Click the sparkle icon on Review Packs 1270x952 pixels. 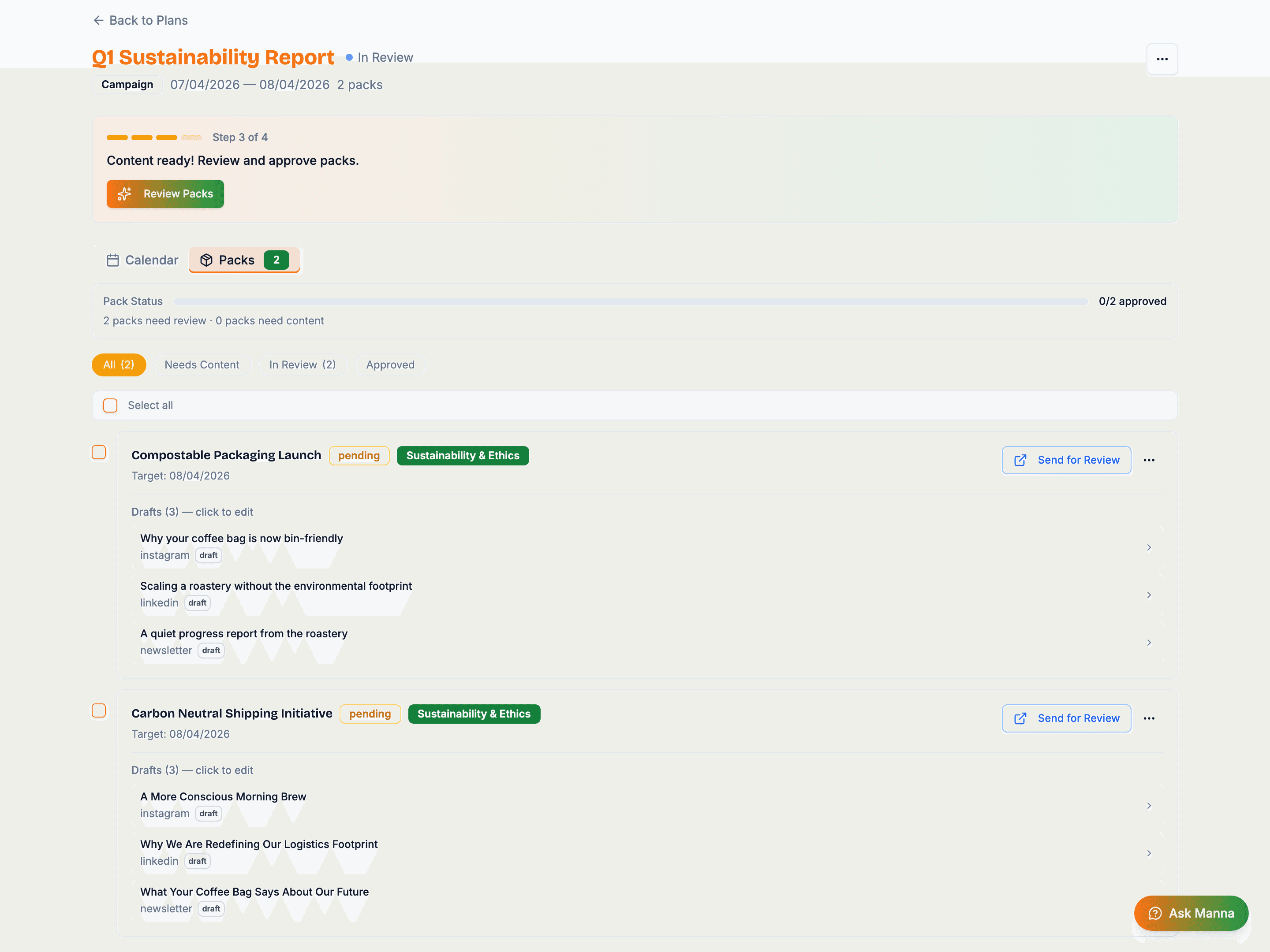click(x=125, y=194)
